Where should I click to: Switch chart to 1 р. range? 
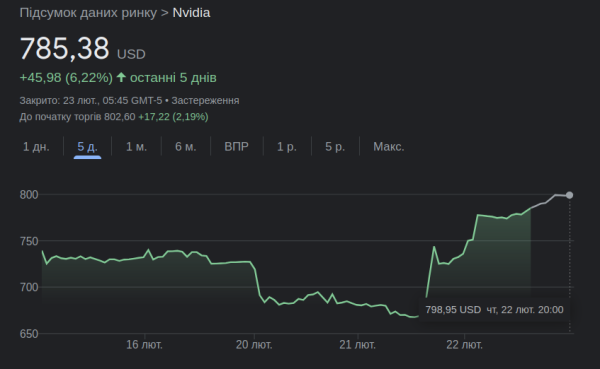287,147
